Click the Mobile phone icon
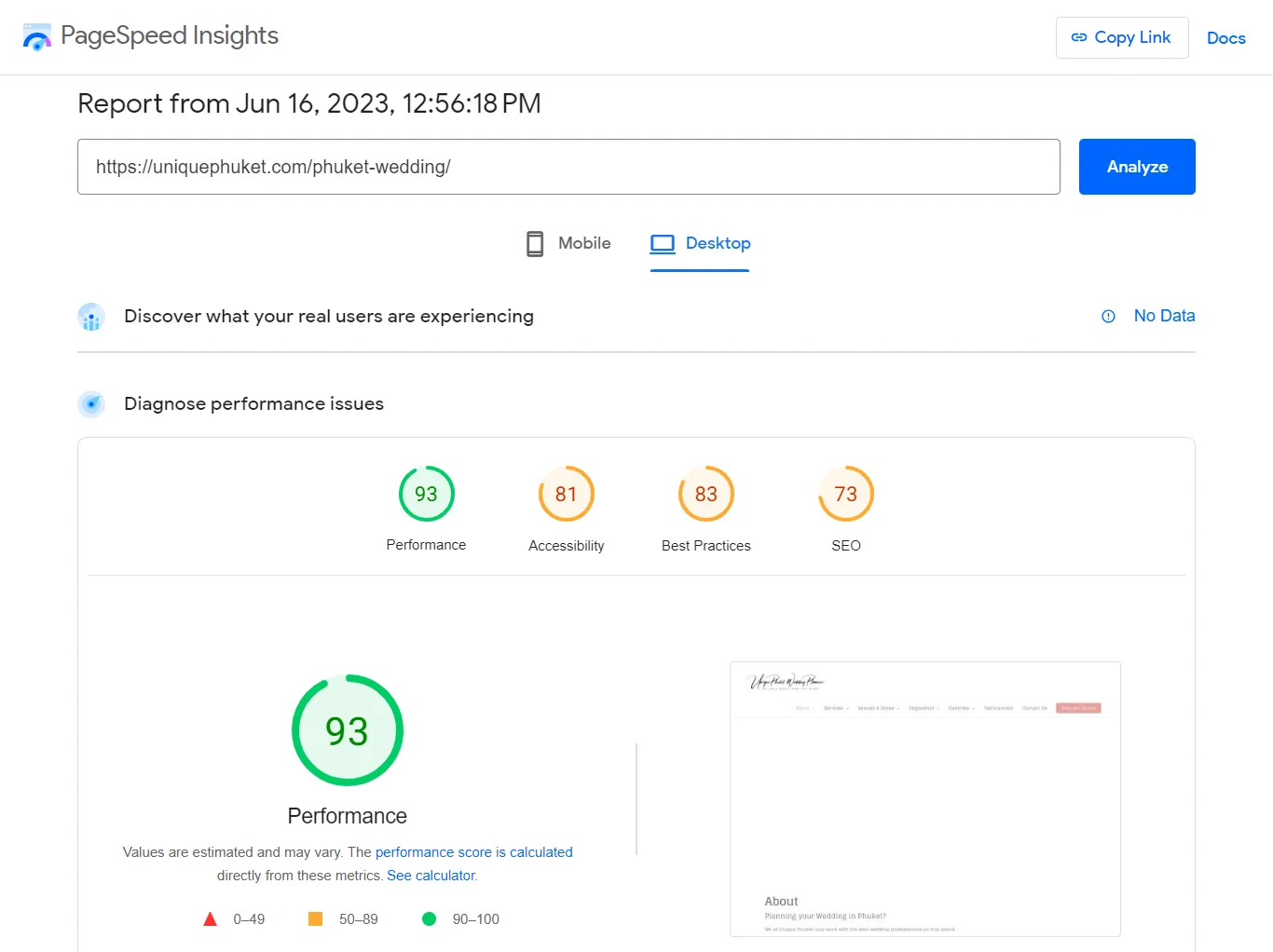This screenshot has width=1273, height=952. pos(535,243)
